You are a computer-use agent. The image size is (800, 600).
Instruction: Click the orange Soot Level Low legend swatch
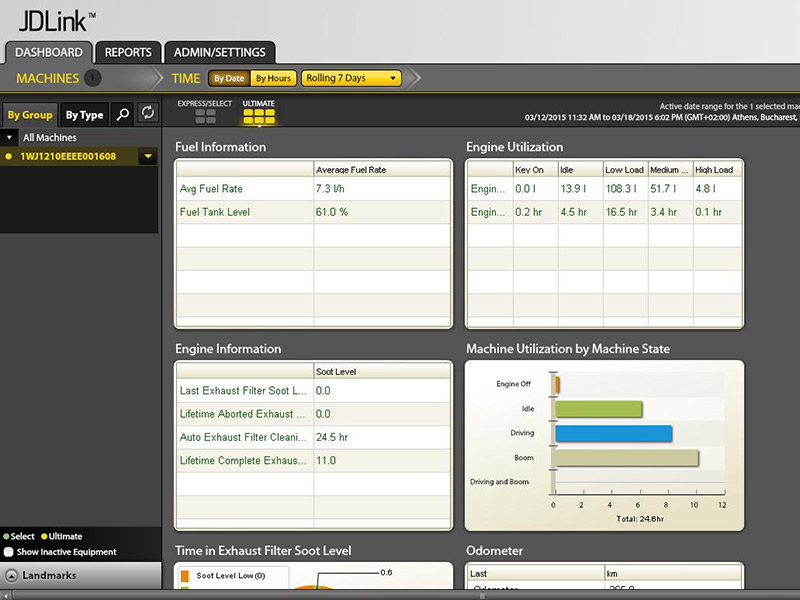(x=185, y=576)
